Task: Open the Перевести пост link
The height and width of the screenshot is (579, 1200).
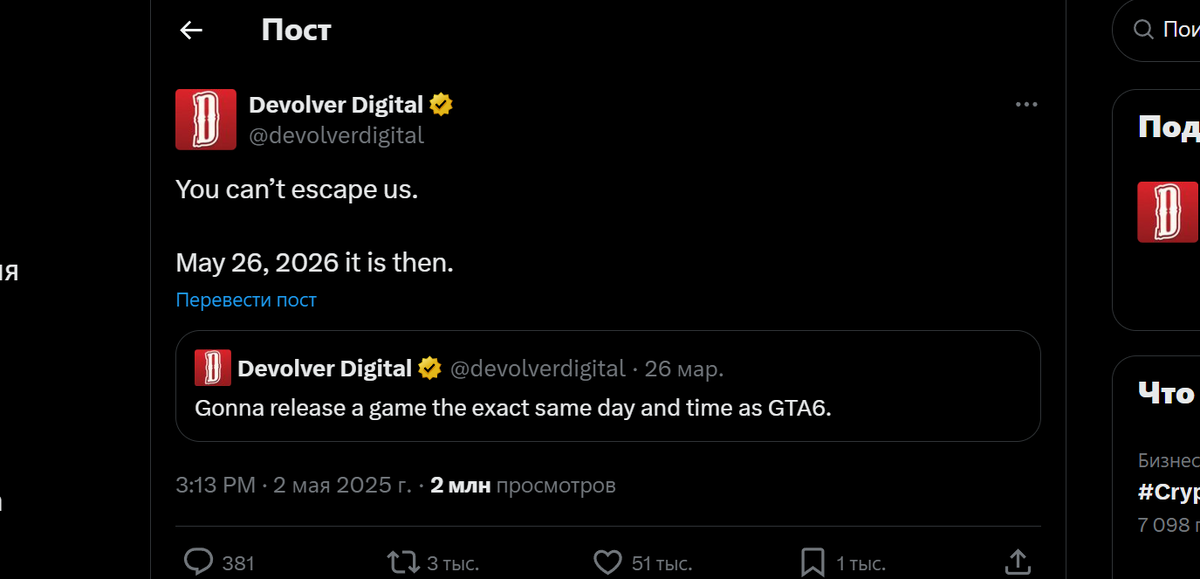Action: click(x=246, y=299)
